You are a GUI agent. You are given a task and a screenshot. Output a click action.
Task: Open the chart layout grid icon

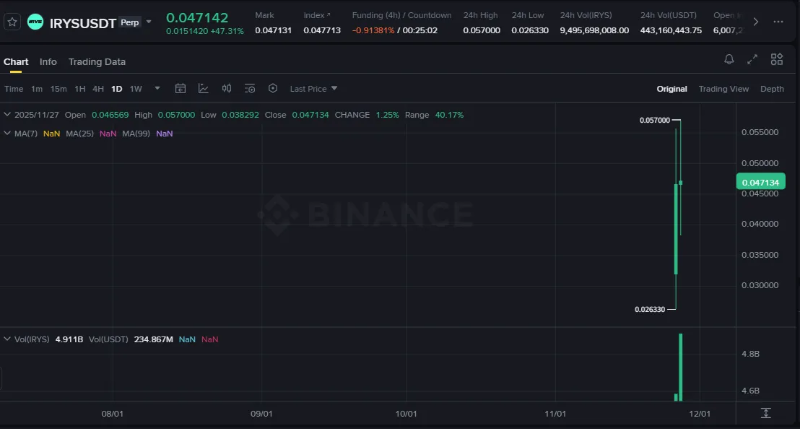[x=777, y=59]
